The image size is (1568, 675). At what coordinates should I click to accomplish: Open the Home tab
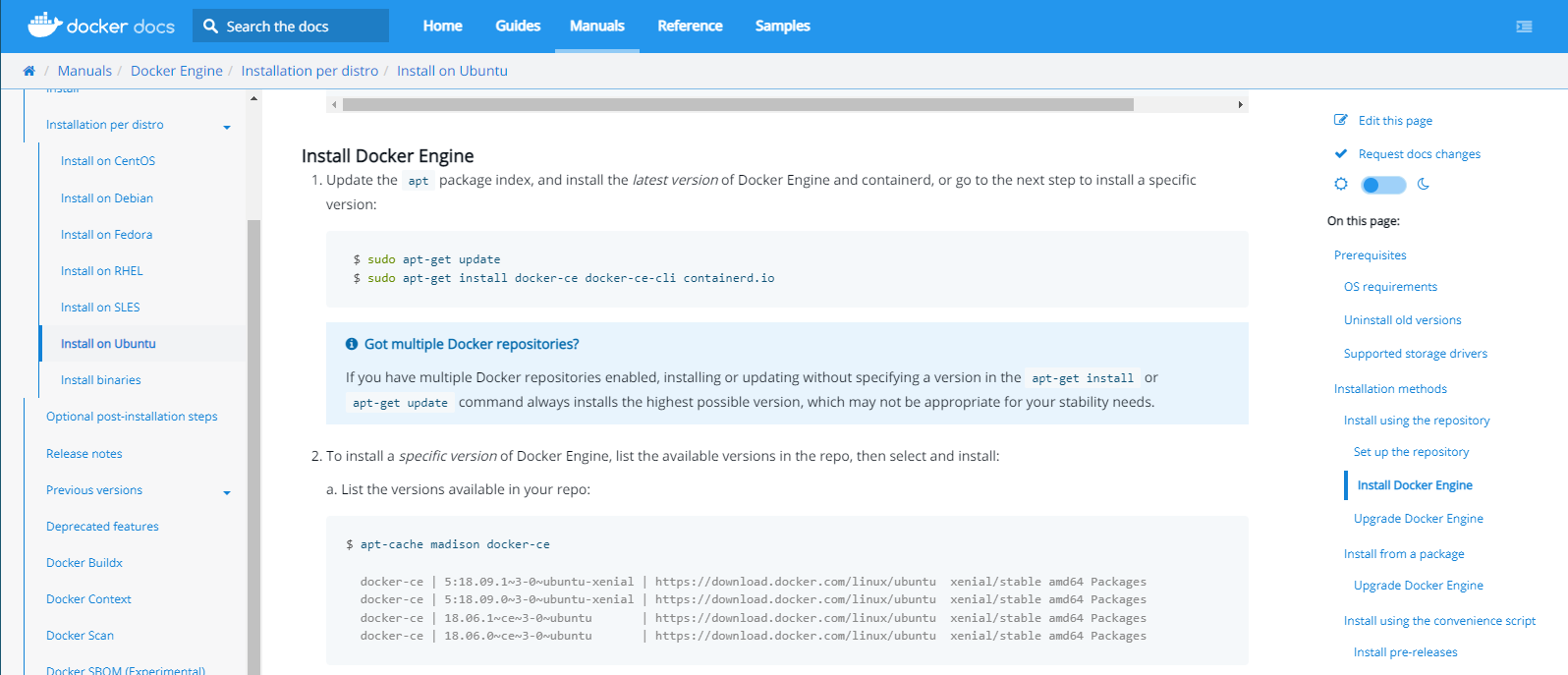(443, 26)
